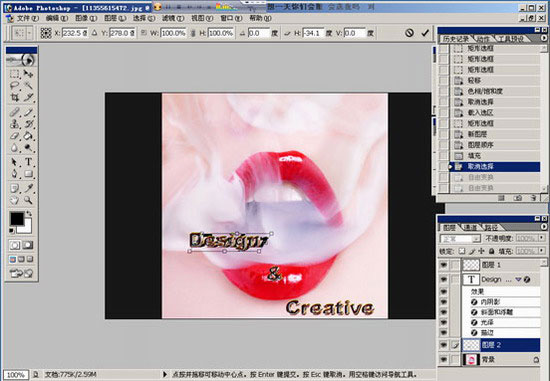Toggle visibility of 内阴影 effect
The image size is (550, 381).
tap(444, 302)
